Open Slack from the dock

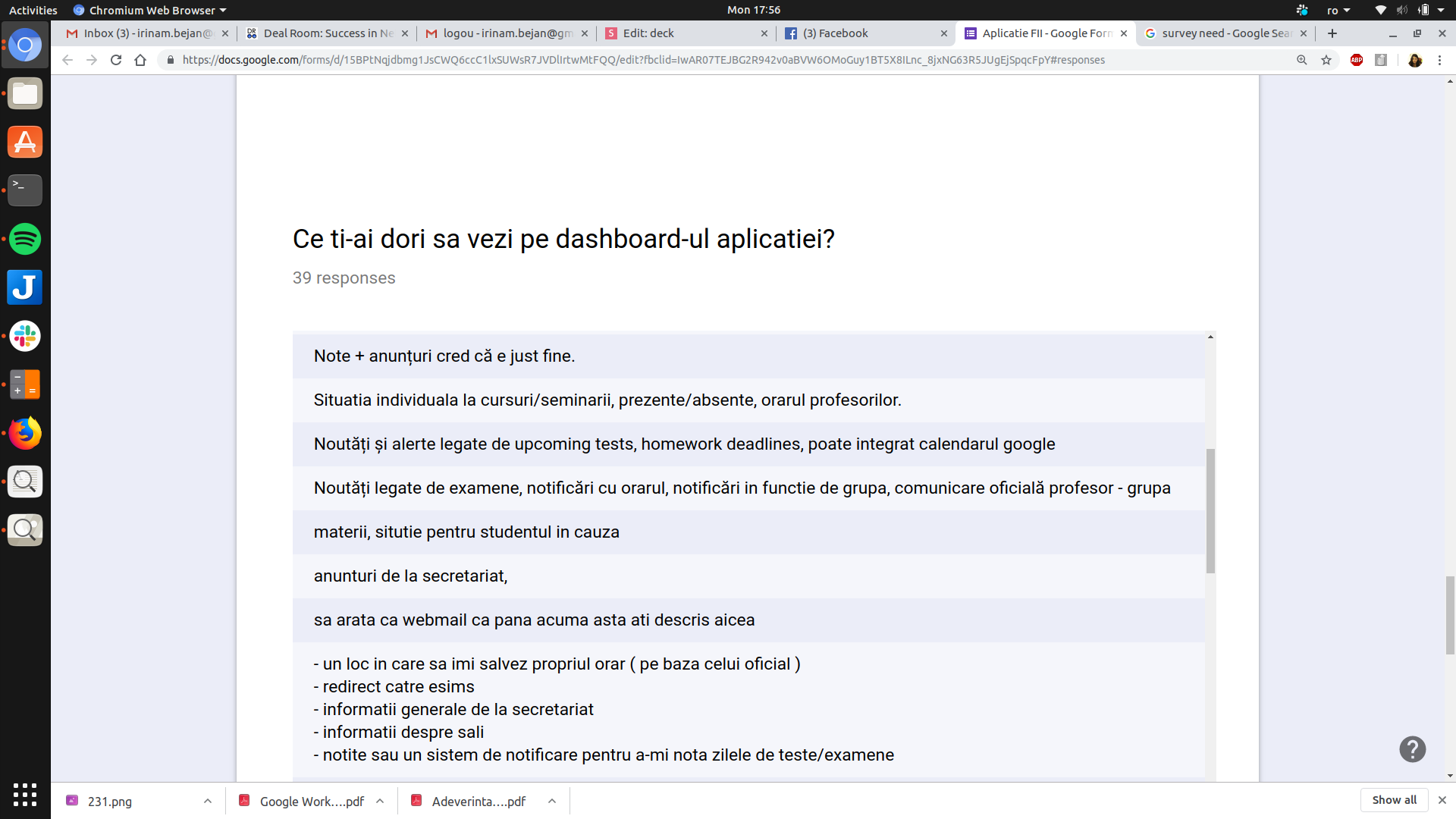(x=25, y=336)
